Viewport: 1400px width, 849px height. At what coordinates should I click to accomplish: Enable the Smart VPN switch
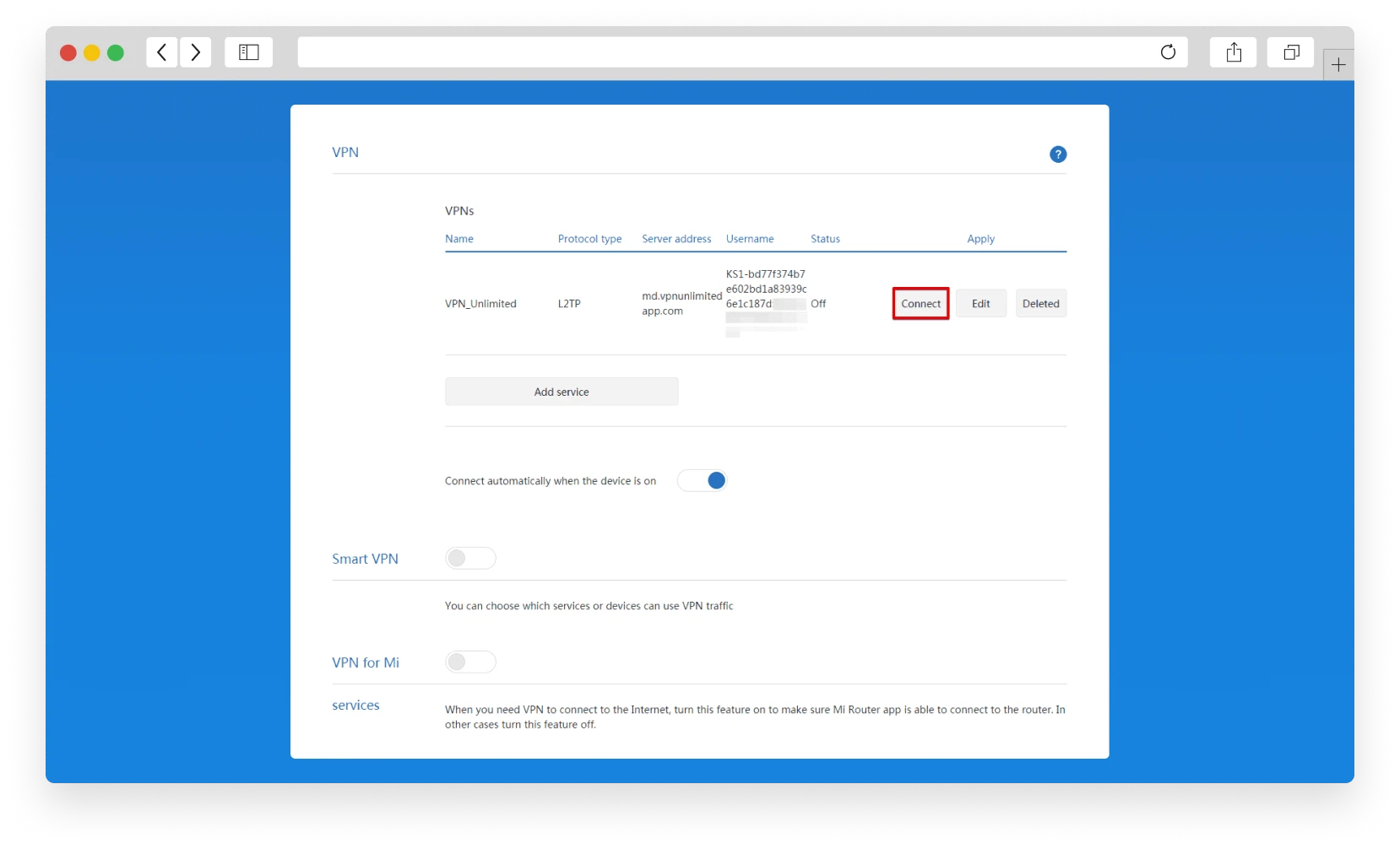pos(470,559)
